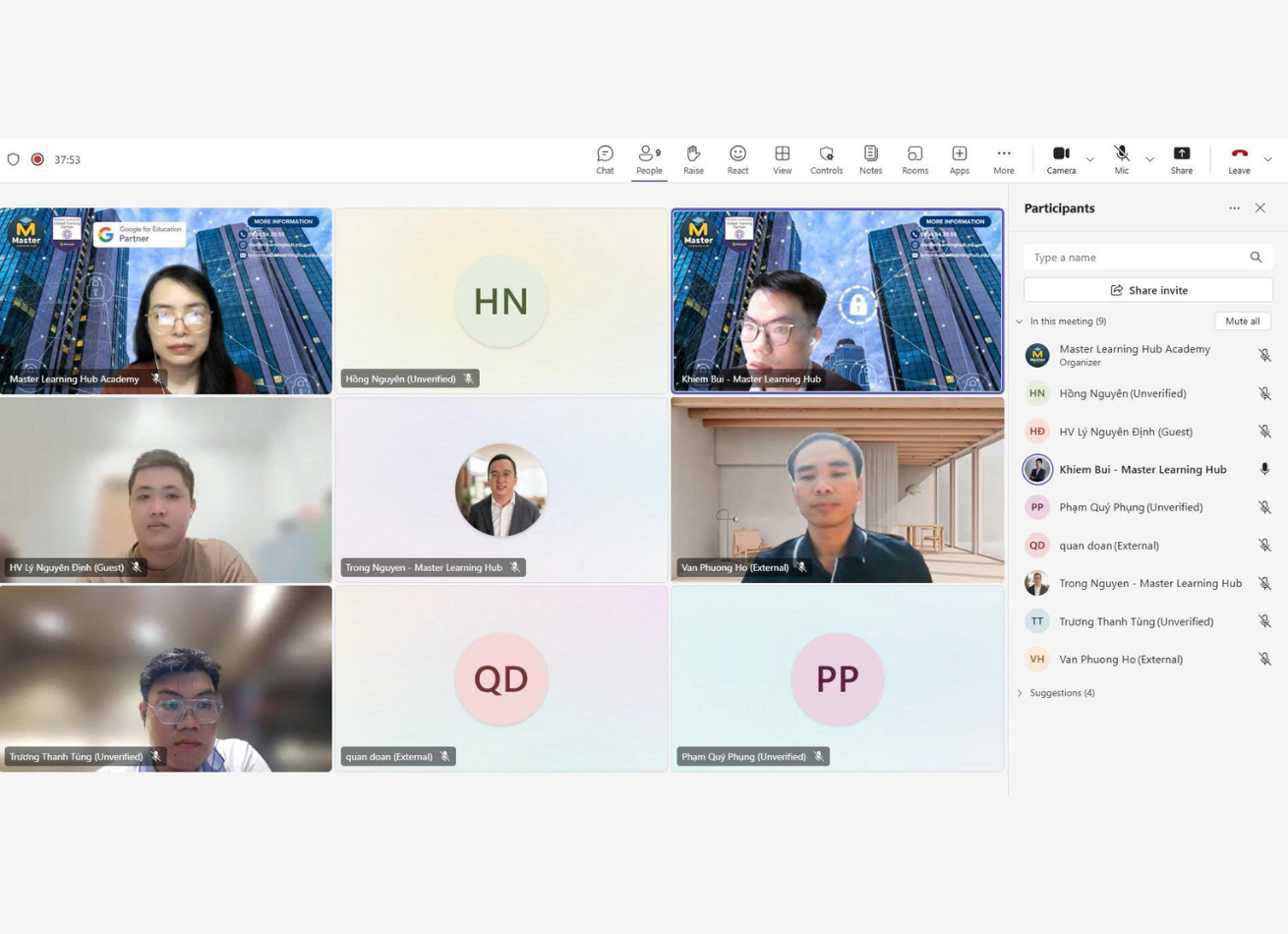Viewport: 1288px width, 934px height.
Task: Open breakout Rooms
Action: tap(914, 159)
